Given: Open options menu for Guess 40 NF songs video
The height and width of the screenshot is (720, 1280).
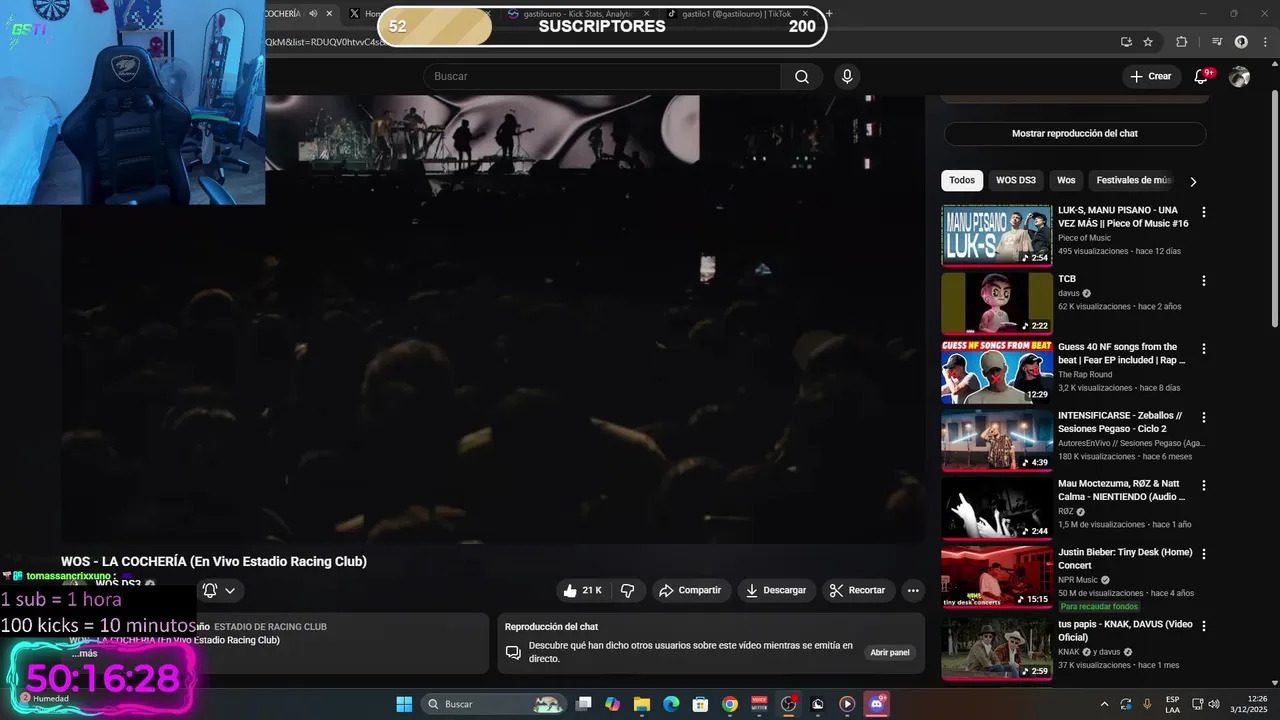Looking at the screenshot, I should [x=1204, y=349].
